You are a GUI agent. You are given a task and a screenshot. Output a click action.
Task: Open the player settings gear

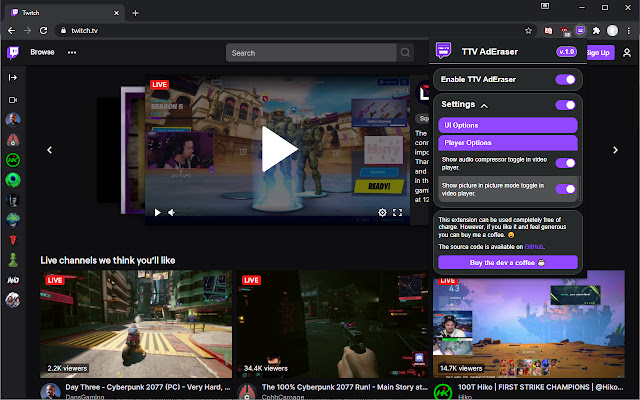coord(382,212)
